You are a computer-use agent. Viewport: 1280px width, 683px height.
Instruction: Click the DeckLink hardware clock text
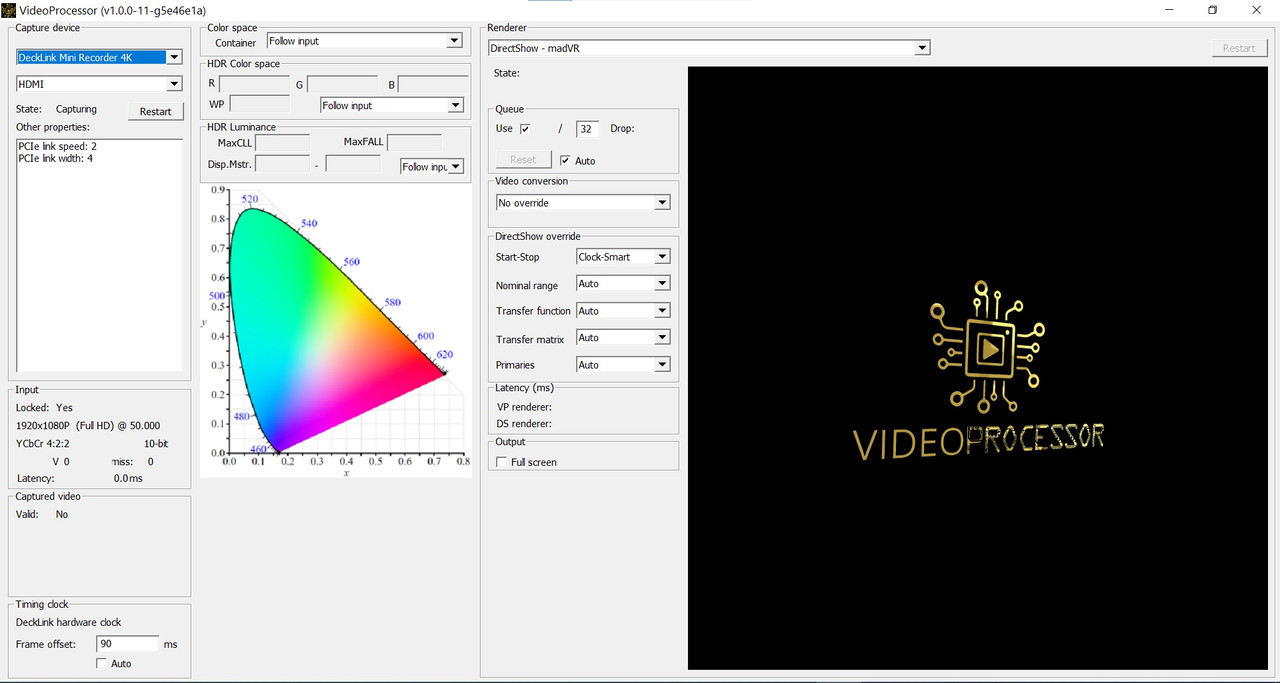pos(69,622)
